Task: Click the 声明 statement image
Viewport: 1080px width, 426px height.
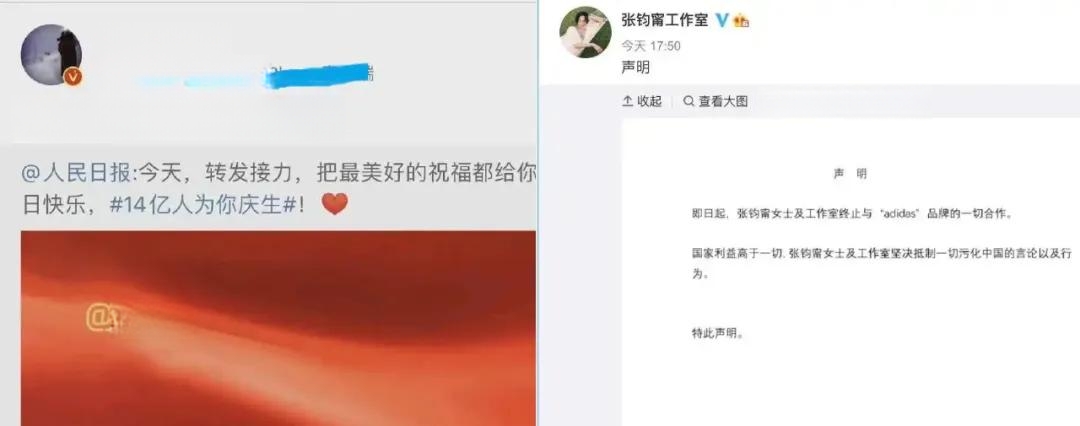Action: coord(851,272)
